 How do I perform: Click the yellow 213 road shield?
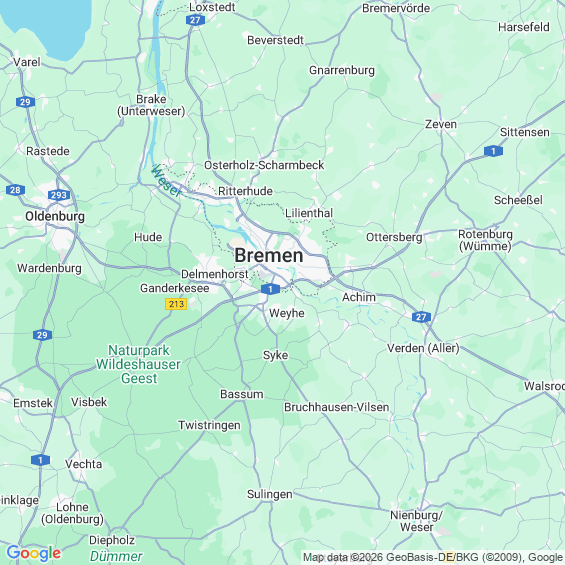pyautogui.click(x=176, y=304)
